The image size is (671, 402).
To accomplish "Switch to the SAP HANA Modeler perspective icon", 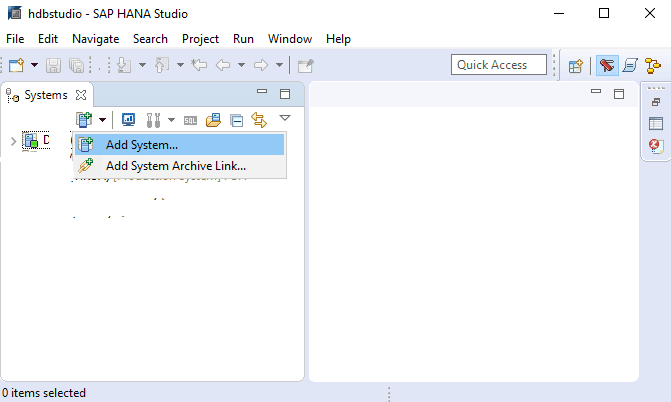I will click(x=653, y=66).
